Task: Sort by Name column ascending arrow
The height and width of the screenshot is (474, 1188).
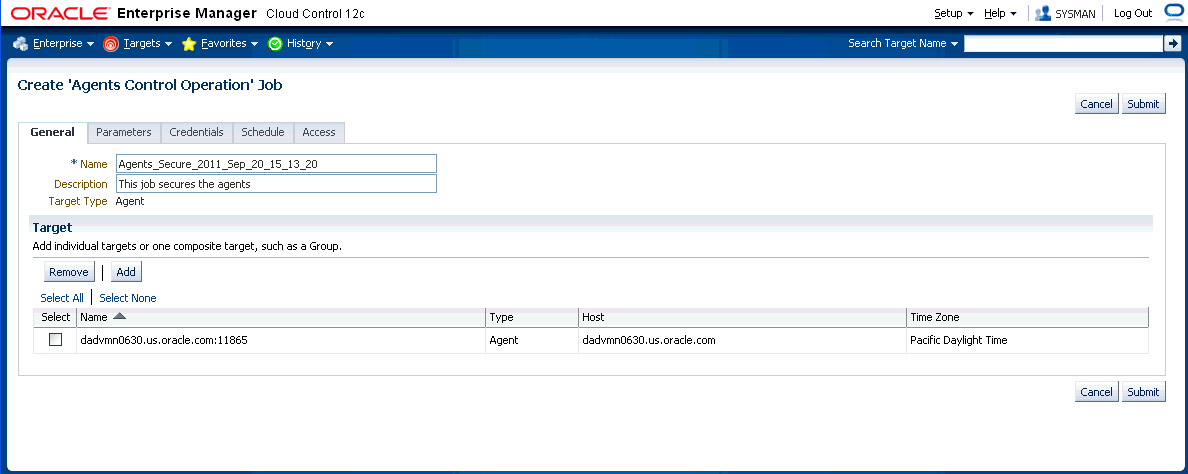Action: coord(119,317)
